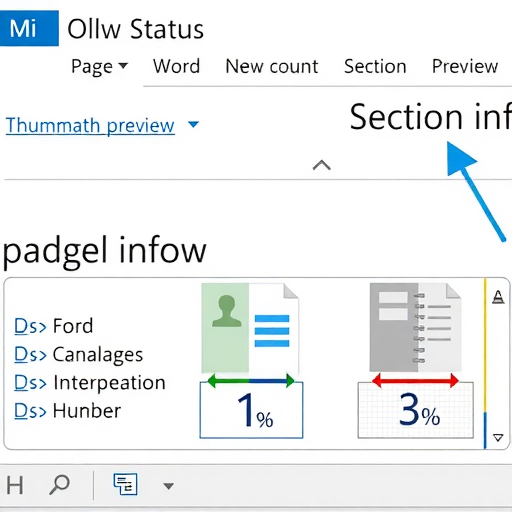Select the gray notebook document thumbnail

pos(415,327)
